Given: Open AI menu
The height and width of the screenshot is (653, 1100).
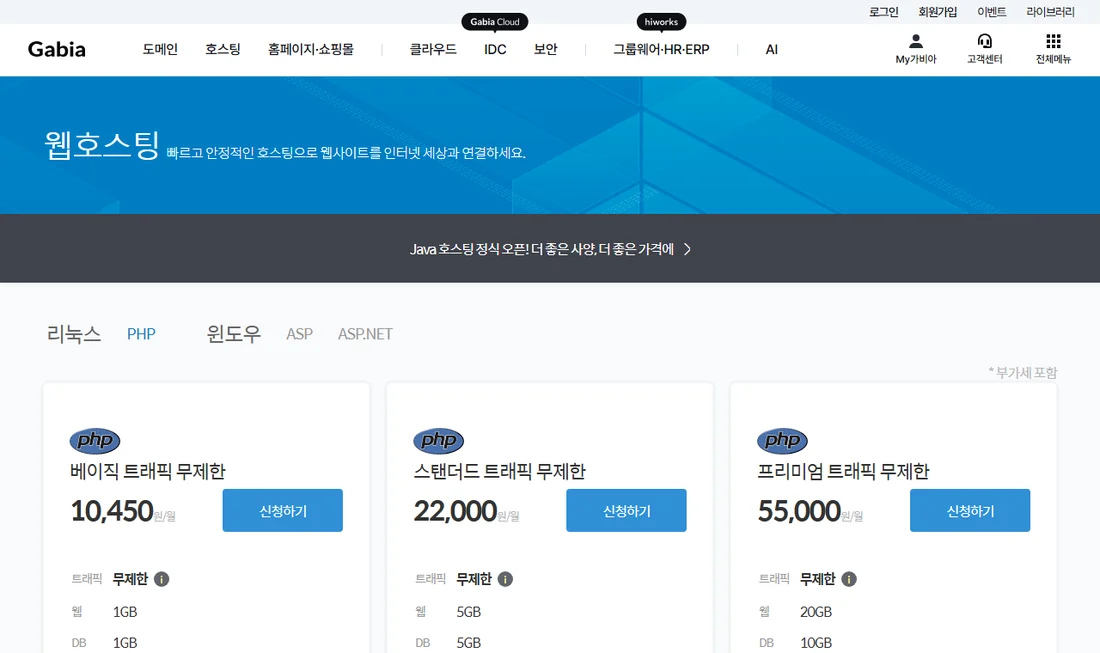Looking at the screenshot, I should point(772,49).
